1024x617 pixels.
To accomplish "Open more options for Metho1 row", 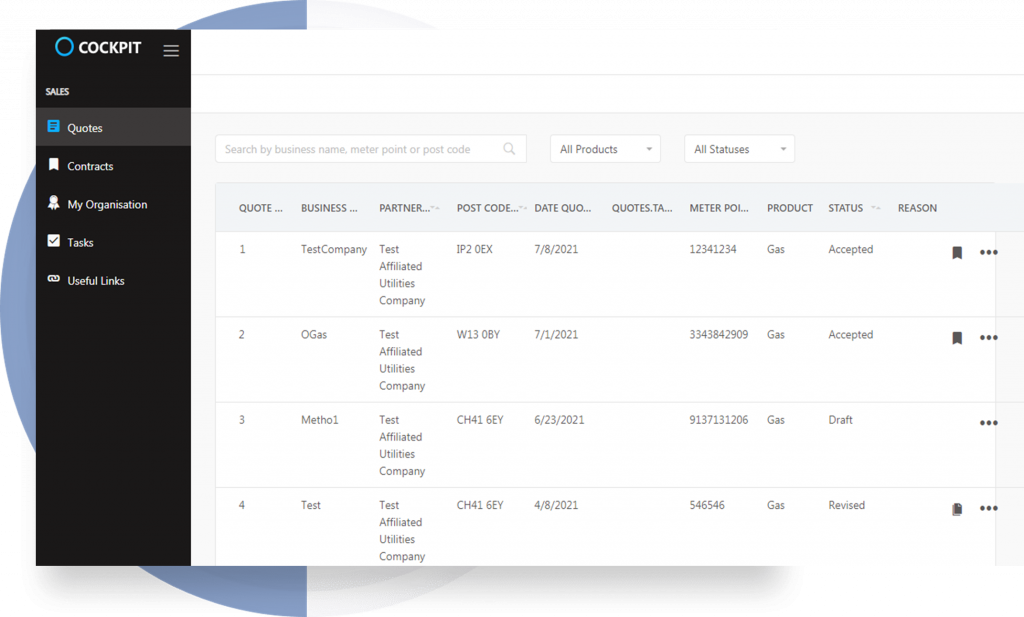I will pos(989,423).
